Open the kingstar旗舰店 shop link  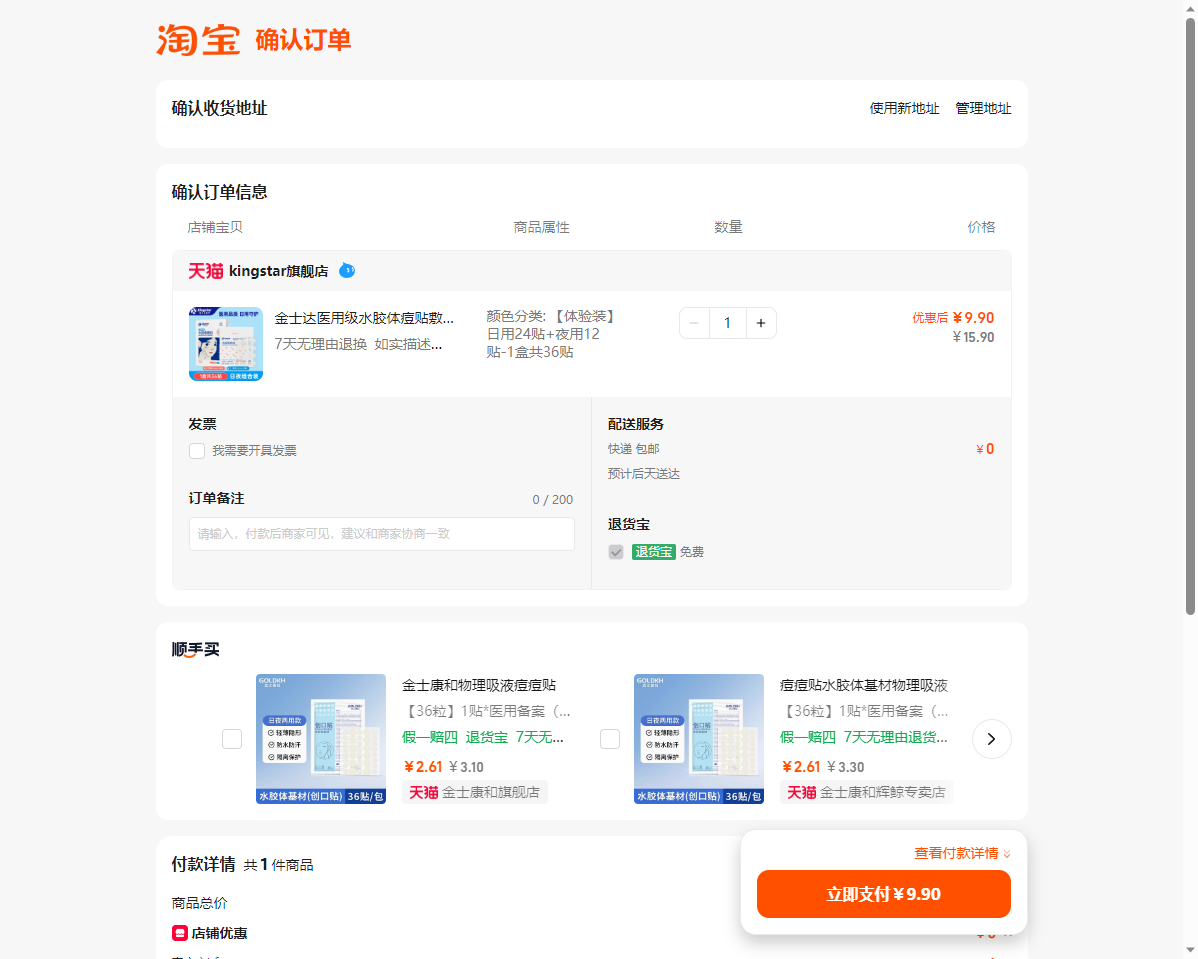pos(278,271)
